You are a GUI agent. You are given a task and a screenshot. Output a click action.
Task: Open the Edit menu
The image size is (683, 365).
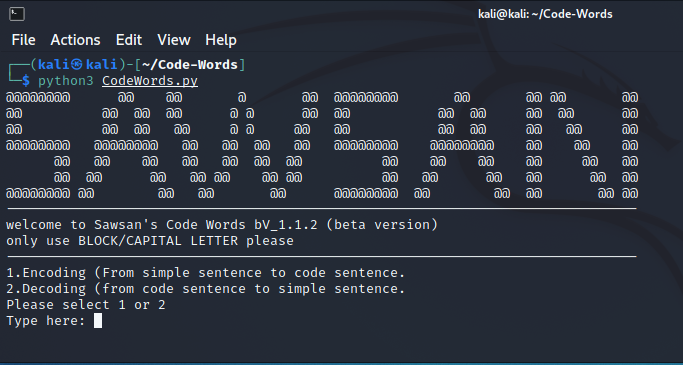(129, 40)
